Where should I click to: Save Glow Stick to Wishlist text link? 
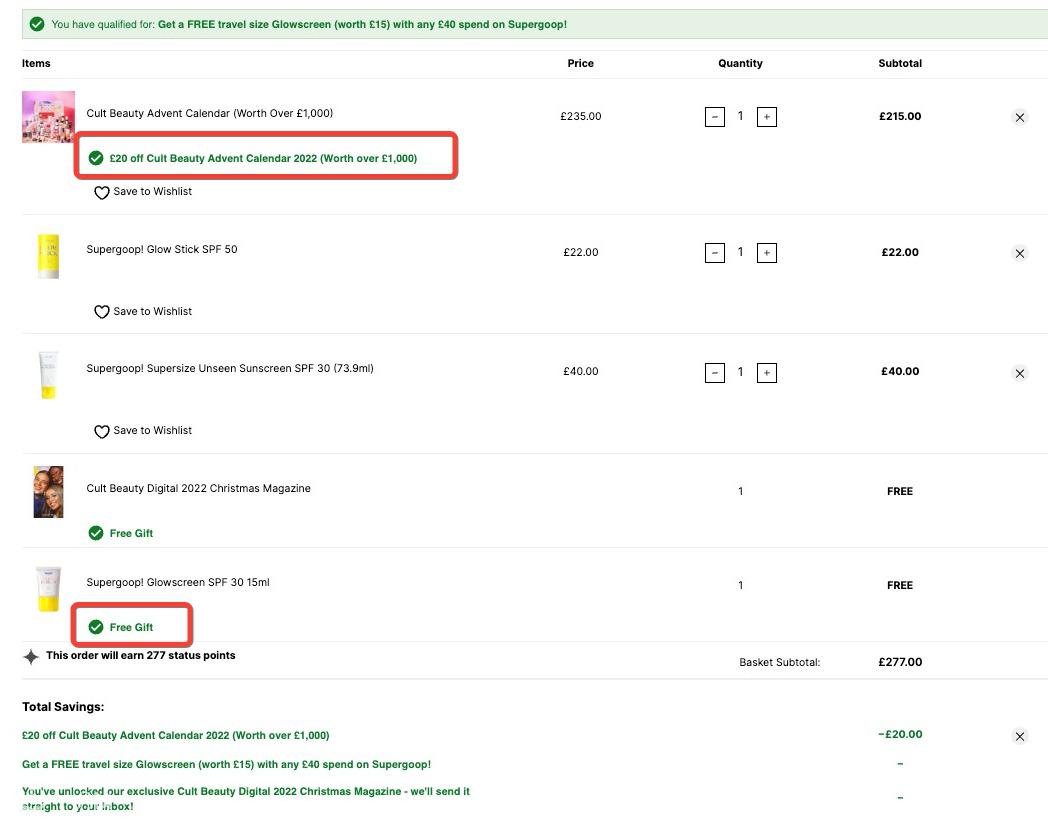click(152, 311)
